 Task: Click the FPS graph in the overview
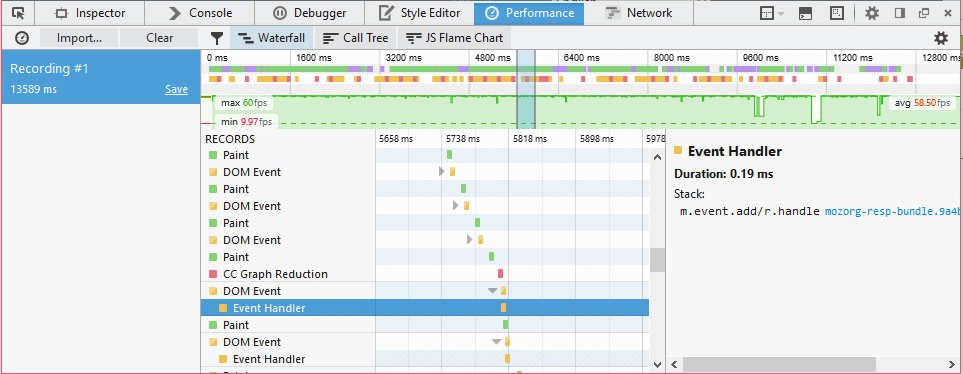[x=580, y=111]
